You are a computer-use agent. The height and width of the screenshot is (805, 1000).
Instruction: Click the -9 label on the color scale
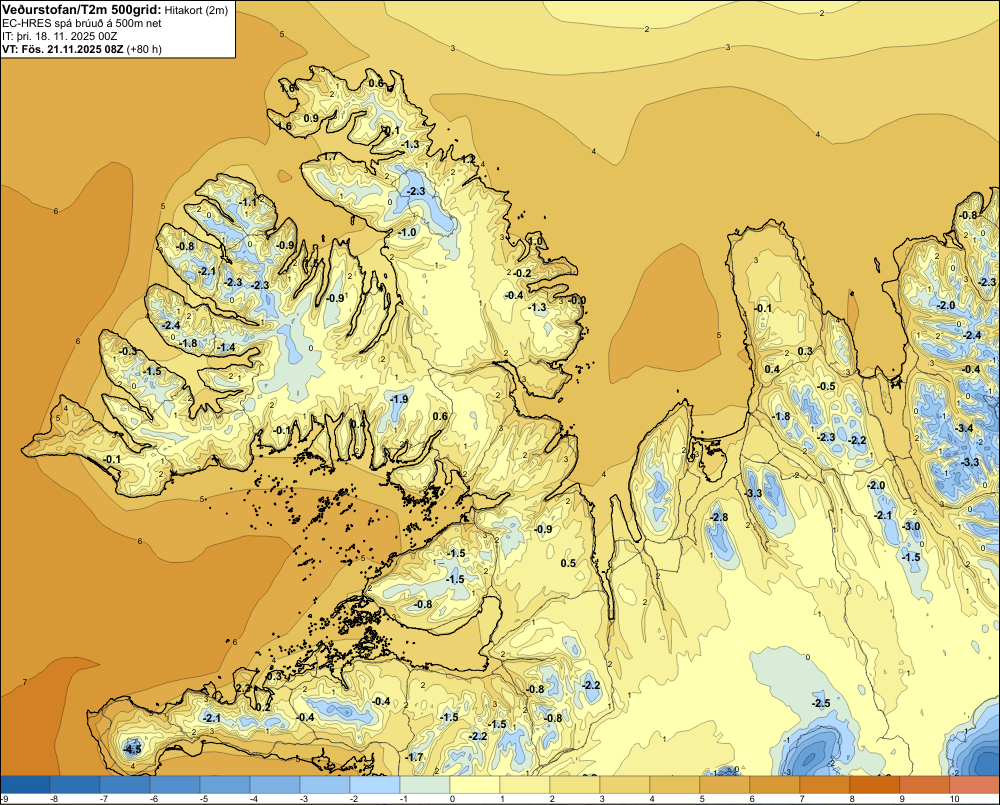[4, 799]
